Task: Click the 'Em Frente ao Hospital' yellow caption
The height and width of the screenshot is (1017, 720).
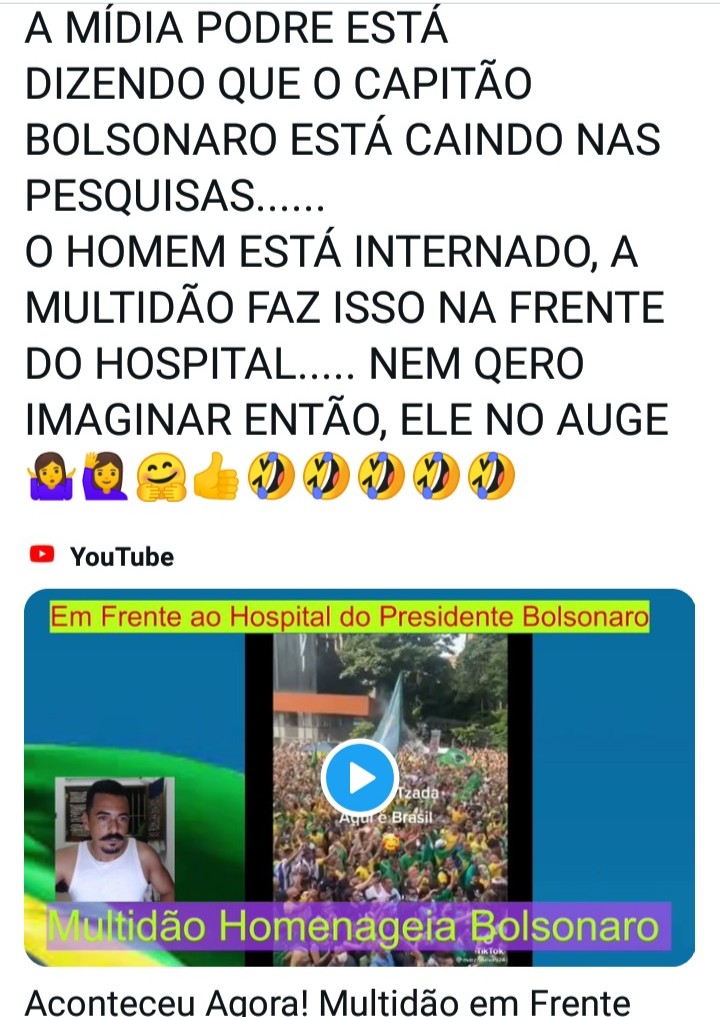Action: [350, 617]
